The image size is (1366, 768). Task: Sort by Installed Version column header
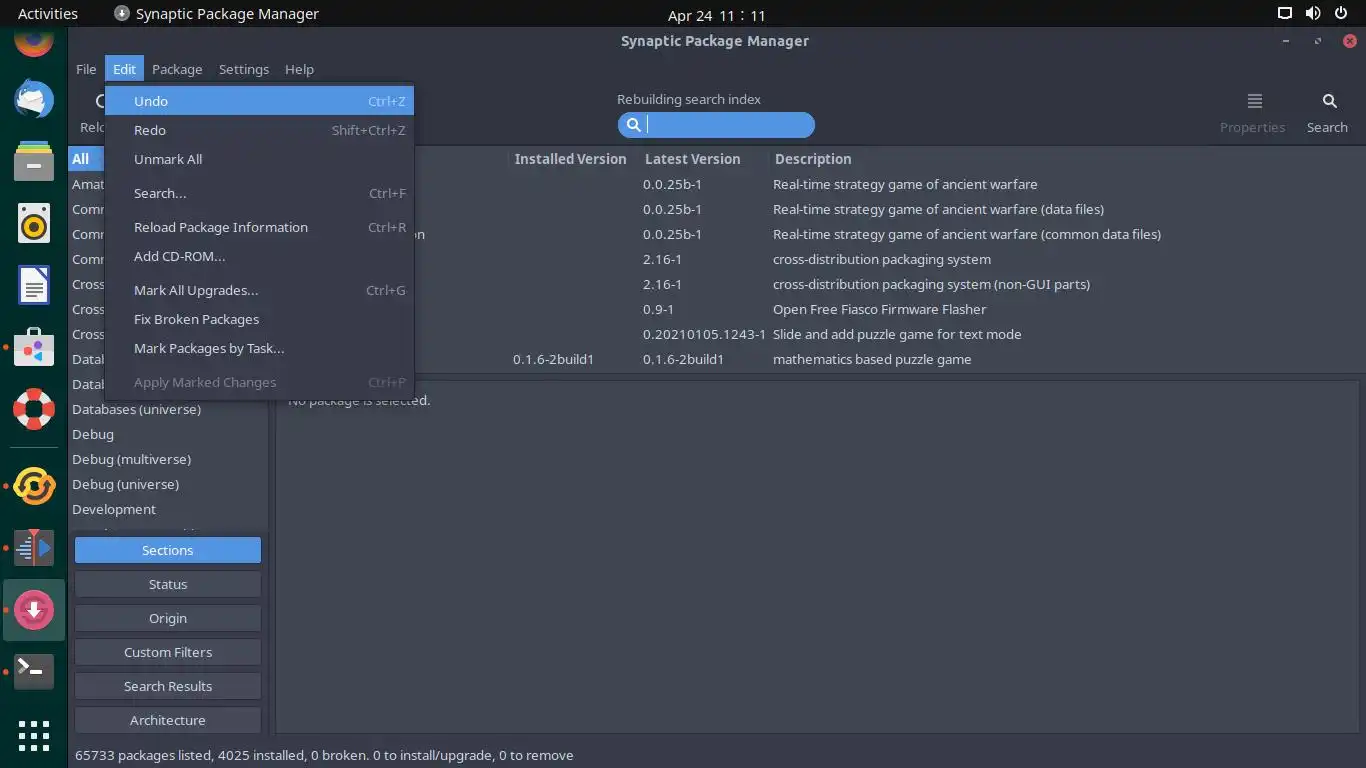point(570,159)
